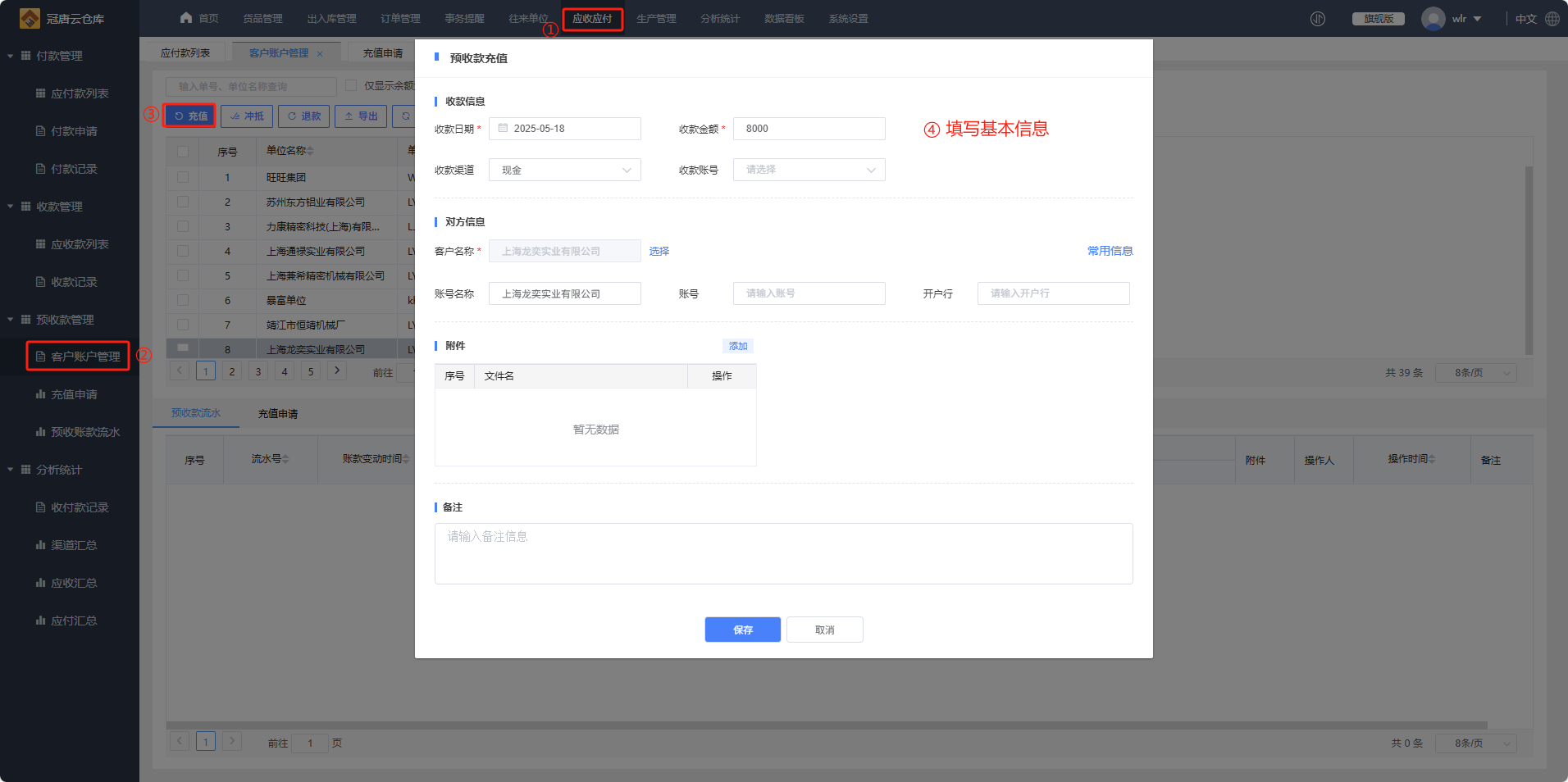Click the 请输入开户行 bank field
Viewport: 1568px width, 782px height.
(x=1054, y=293)
